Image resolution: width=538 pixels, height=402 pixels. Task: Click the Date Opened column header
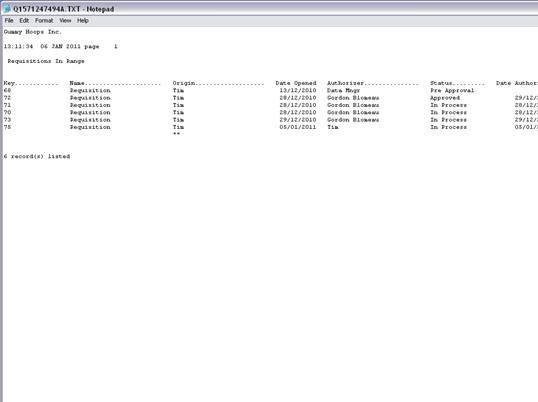point(296,83)
